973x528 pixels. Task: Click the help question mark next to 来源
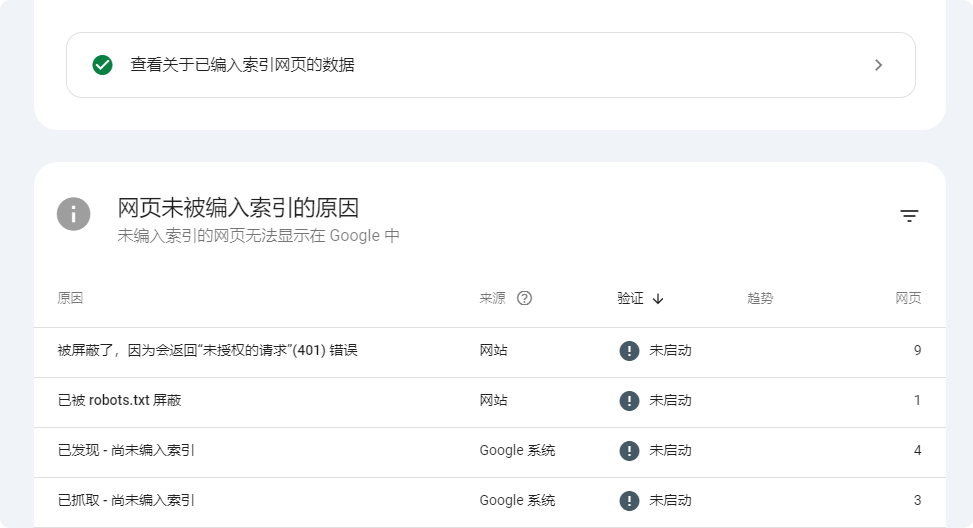[x=524, y=298]
